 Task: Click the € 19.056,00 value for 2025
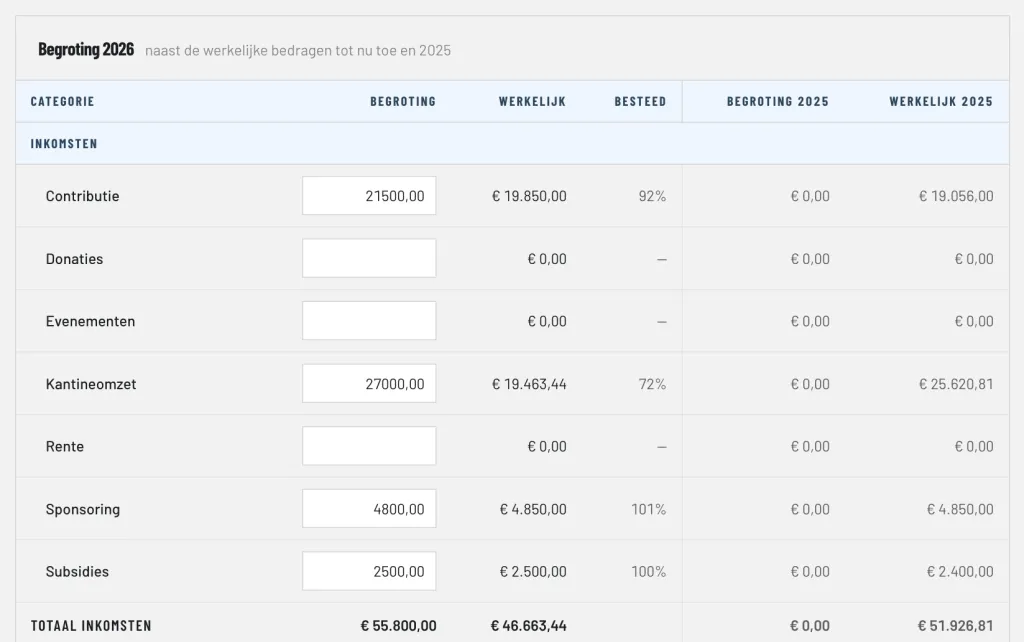[956, 196]
